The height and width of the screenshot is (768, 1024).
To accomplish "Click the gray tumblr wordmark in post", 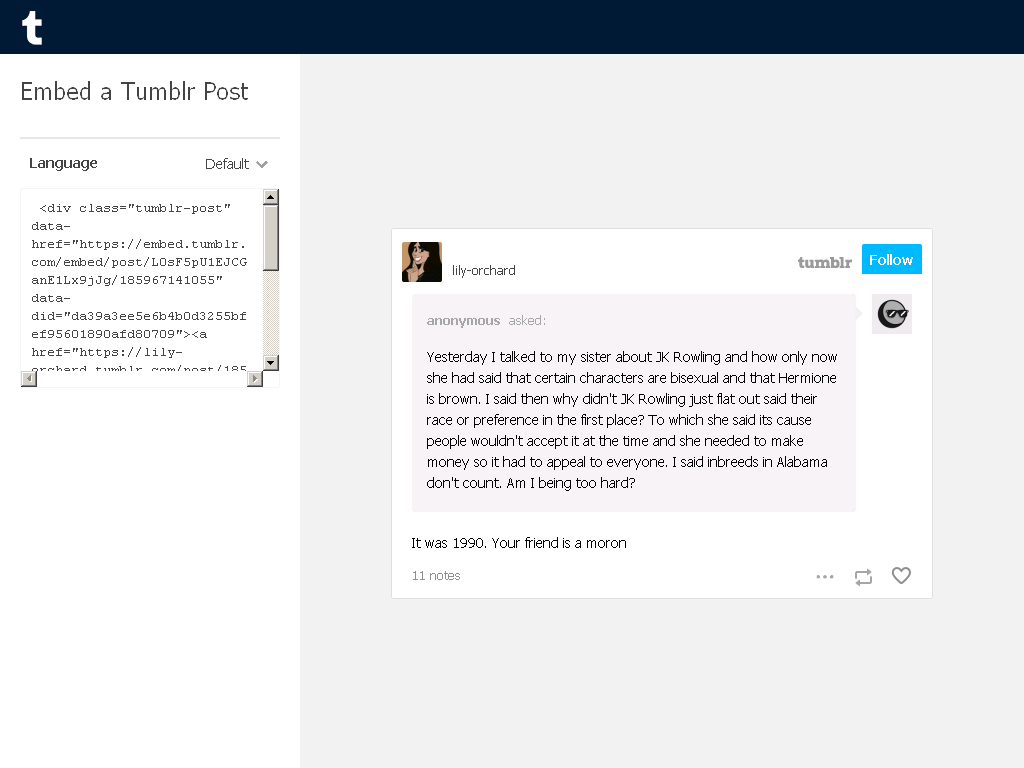I will (824, 263).
